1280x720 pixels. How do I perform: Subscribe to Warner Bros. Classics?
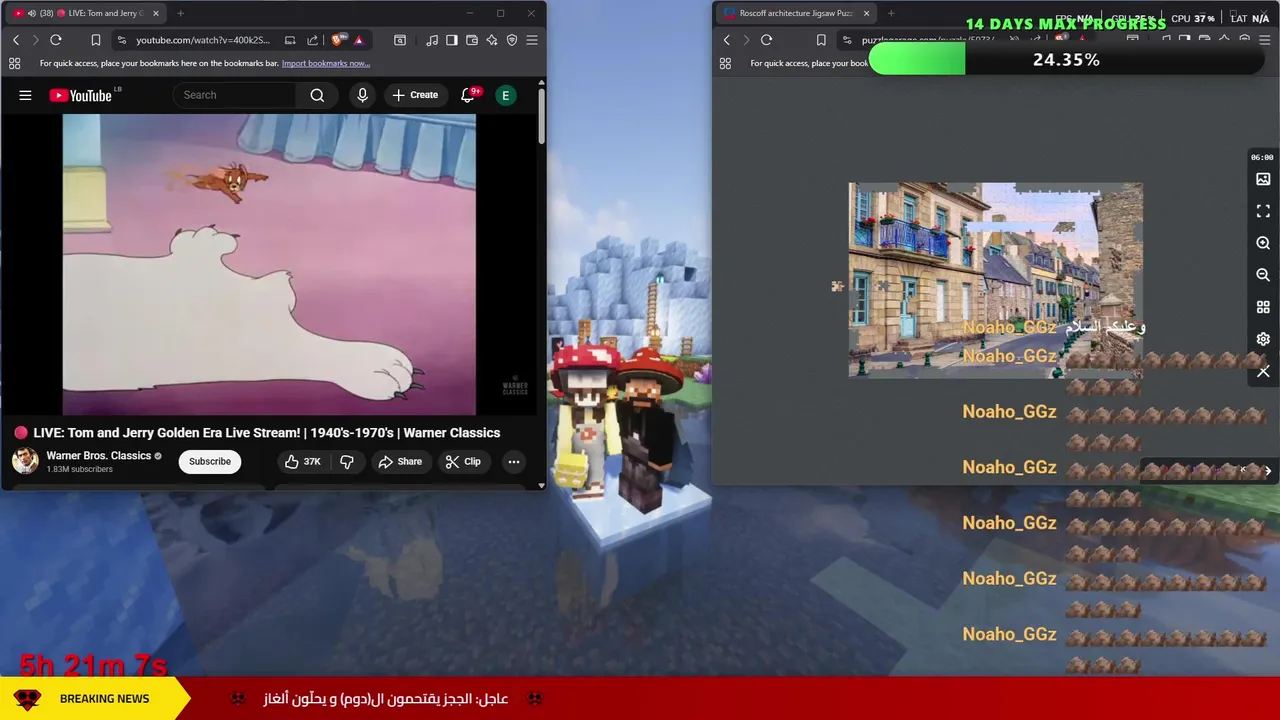[x=210, y=461]
